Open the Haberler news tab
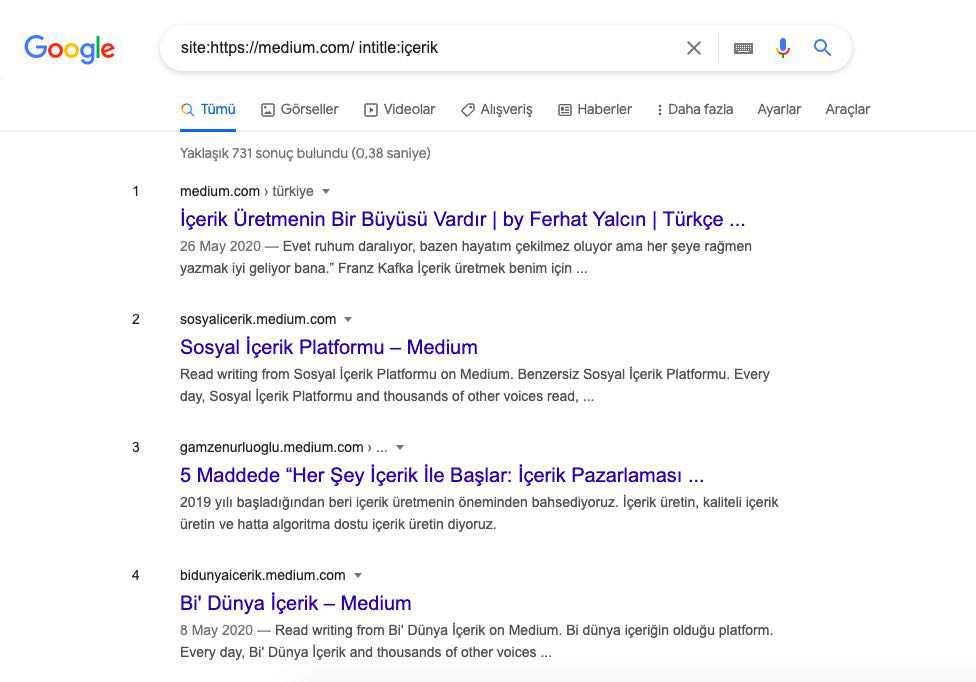Screen dimensions: 976x682 click(594, 110)
